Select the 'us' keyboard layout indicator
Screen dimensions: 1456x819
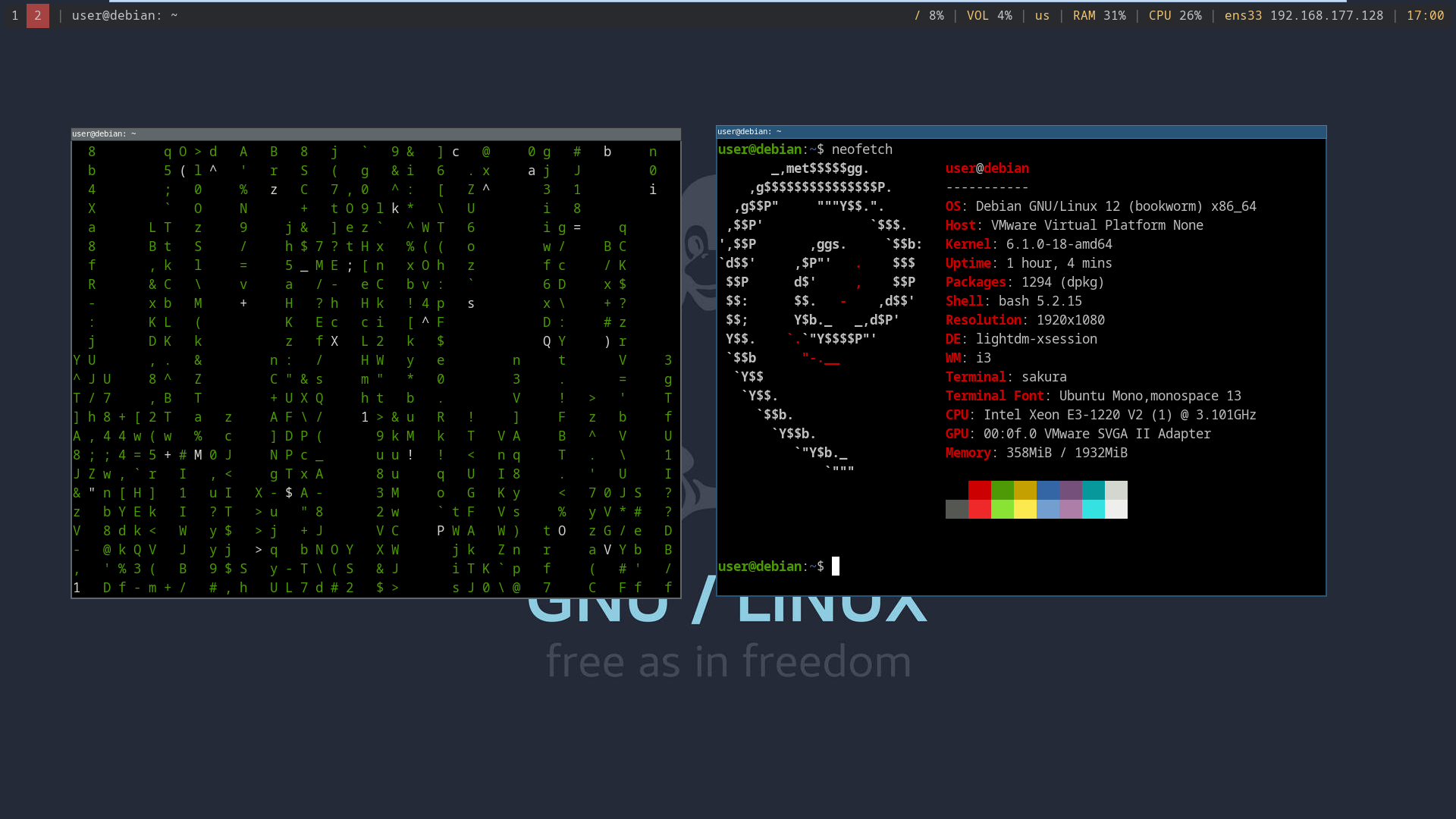click(1041, 15)
